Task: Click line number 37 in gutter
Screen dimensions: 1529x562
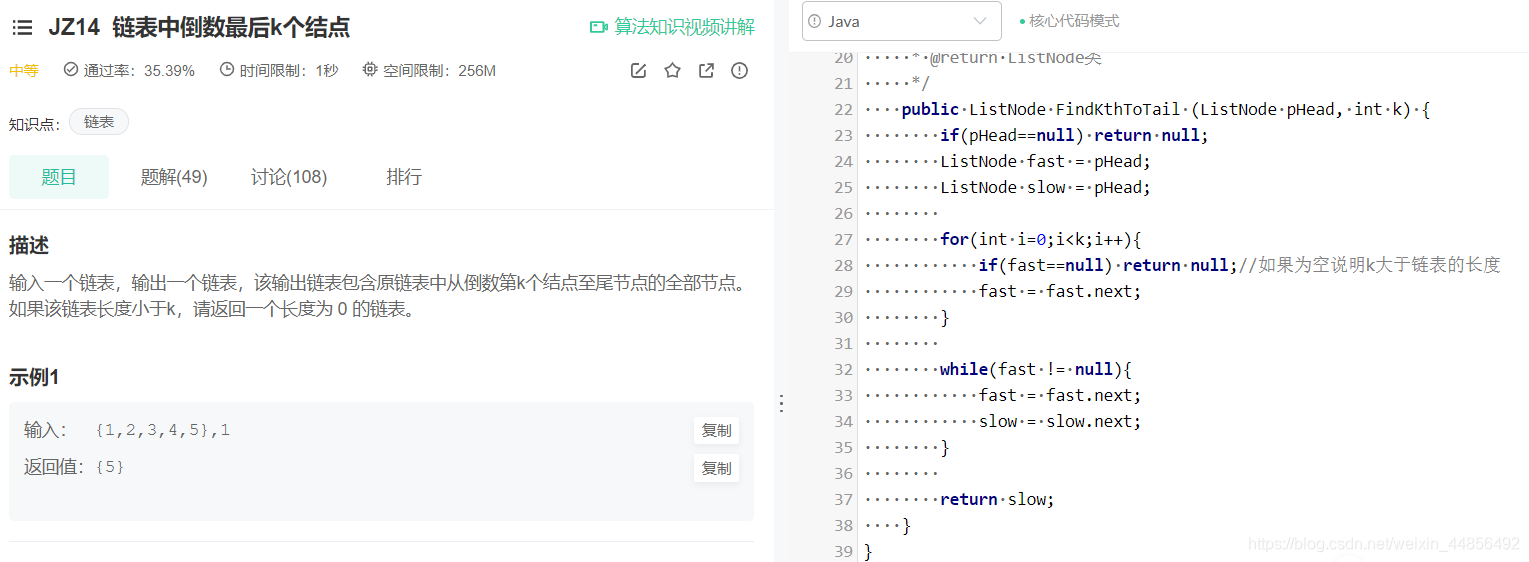Action: [x=842, y=500]
